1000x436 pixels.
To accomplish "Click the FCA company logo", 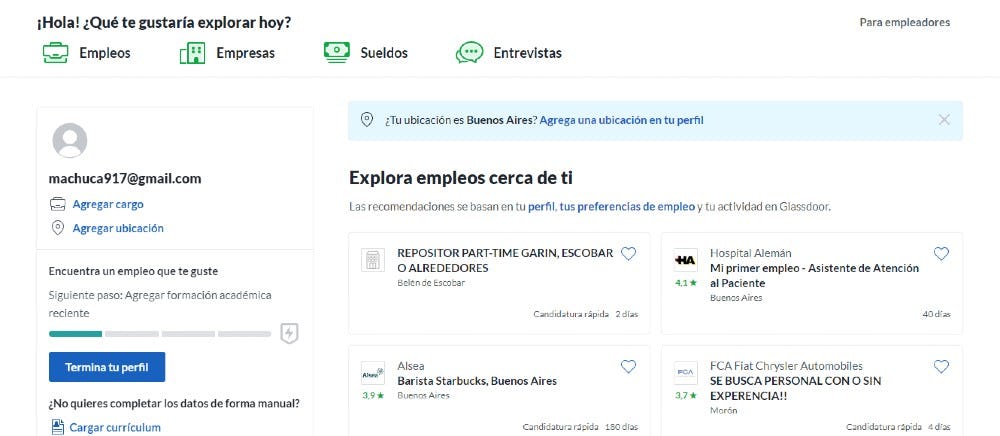I will pyautogui.click(x=686, y=373).
